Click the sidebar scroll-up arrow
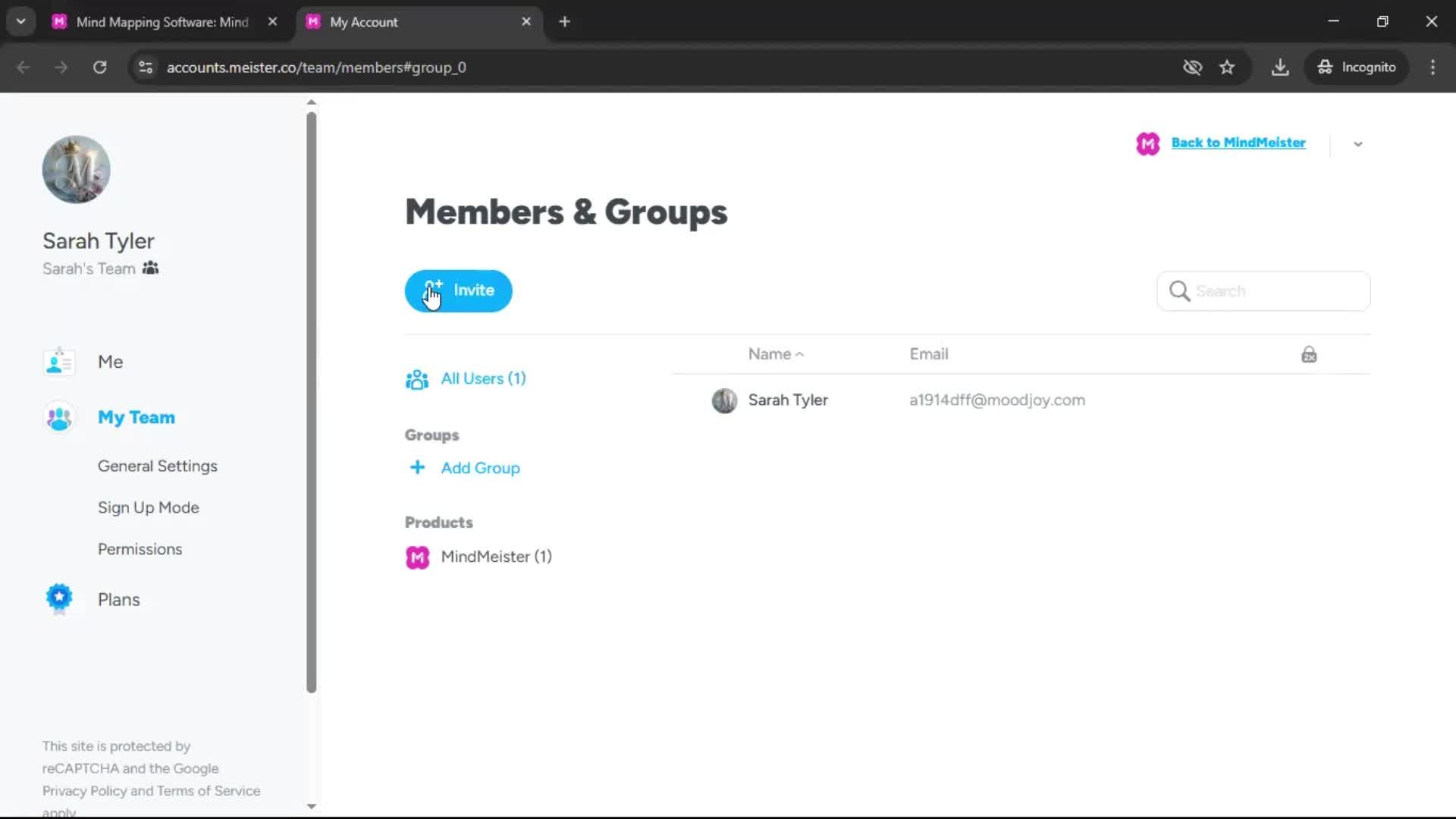Screen dimensions: 1456x819 (x=312, y=102)
